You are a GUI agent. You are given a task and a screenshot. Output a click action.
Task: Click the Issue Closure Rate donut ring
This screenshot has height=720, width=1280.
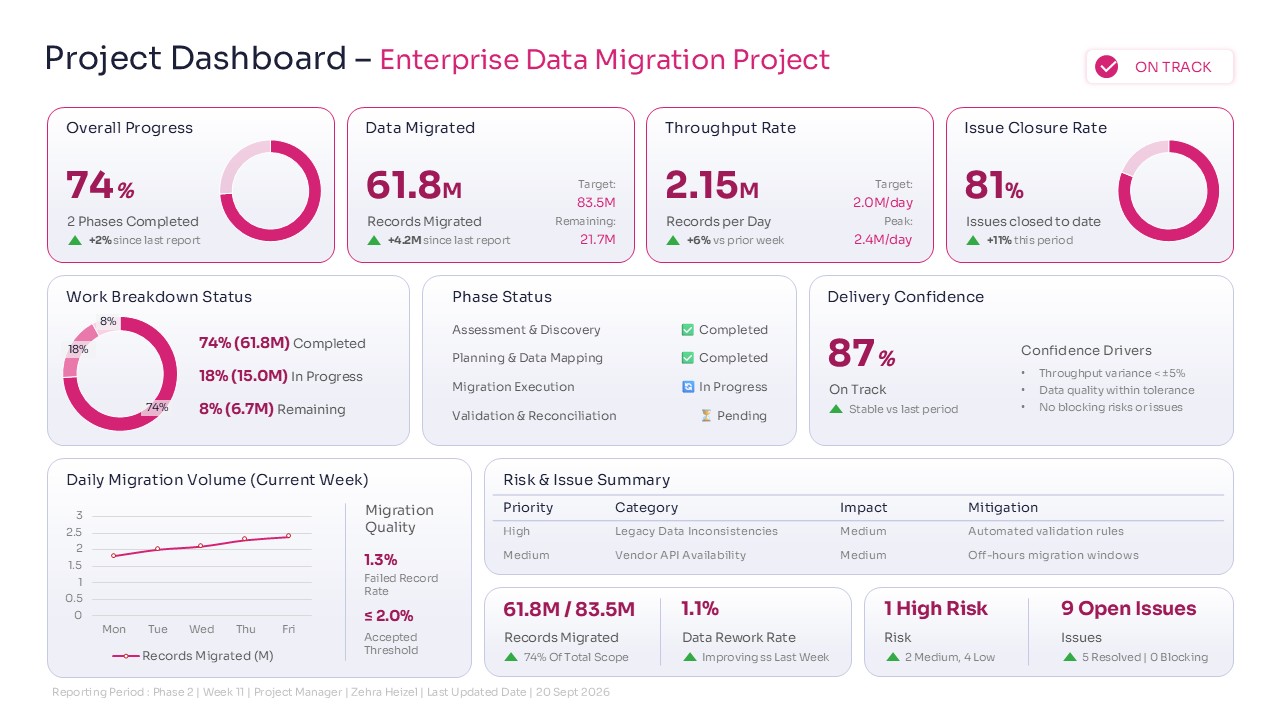[x=1168, y=190]
